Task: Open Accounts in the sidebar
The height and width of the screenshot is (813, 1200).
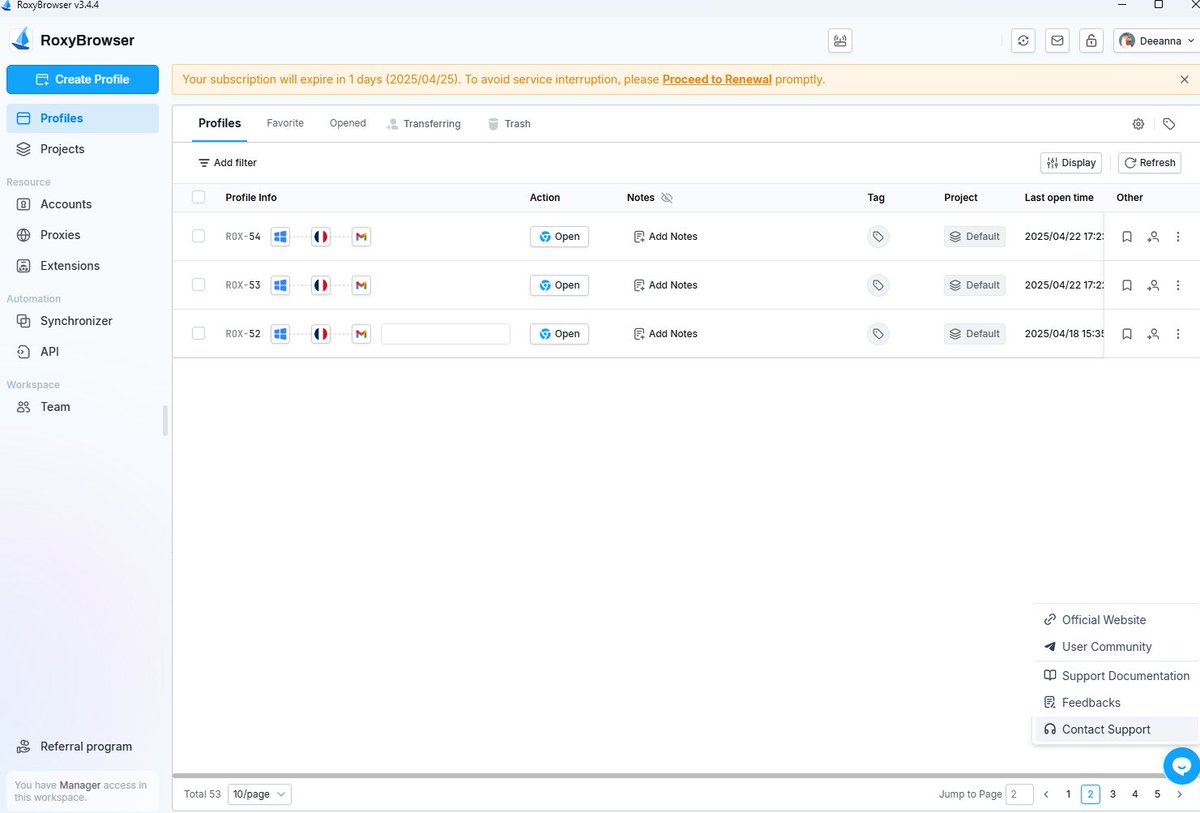Action: [x=82, y=204]
